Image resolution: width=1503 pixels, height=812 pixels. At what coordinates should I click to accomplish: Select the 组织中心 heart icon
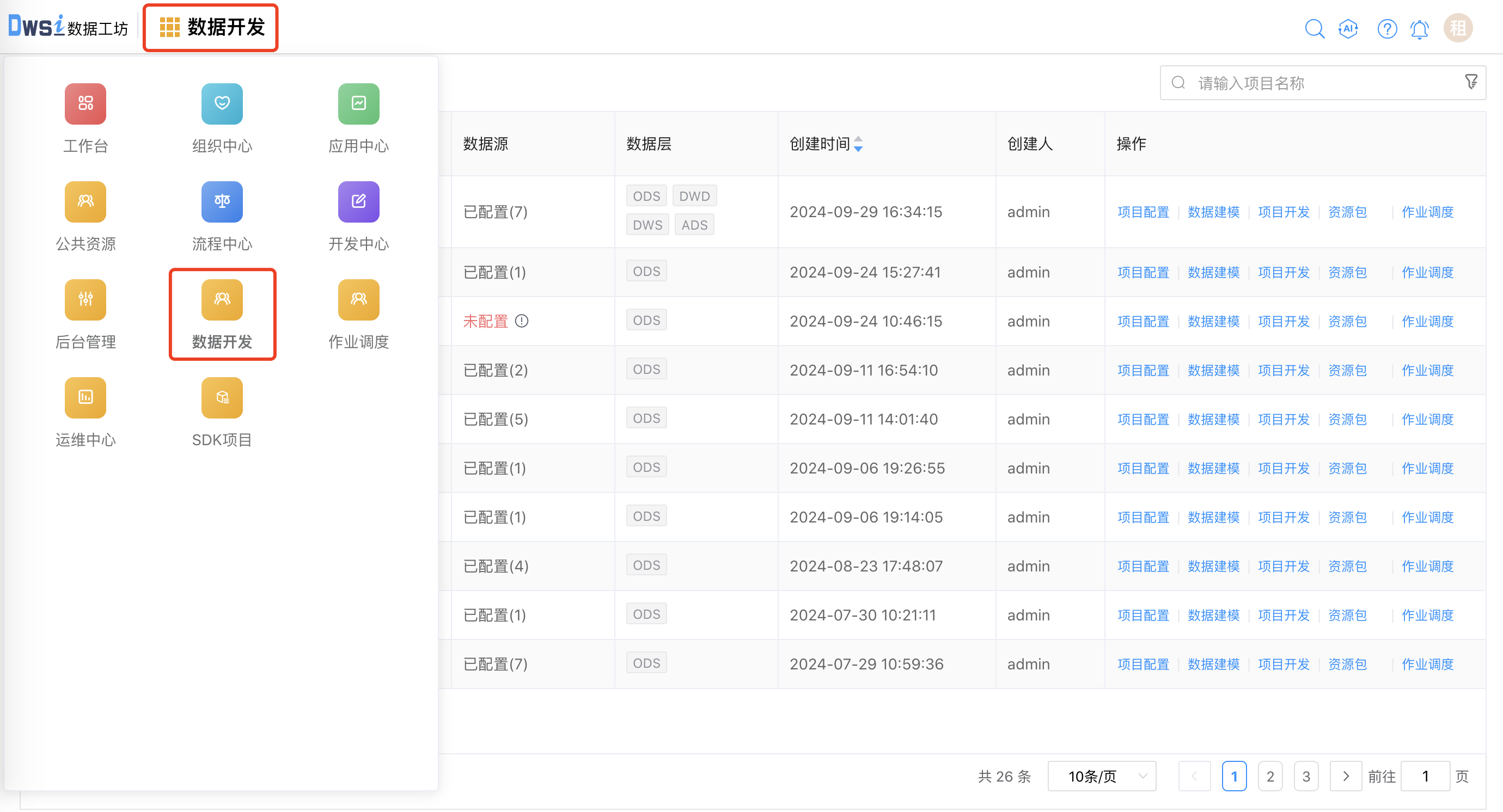pos(222,104)
